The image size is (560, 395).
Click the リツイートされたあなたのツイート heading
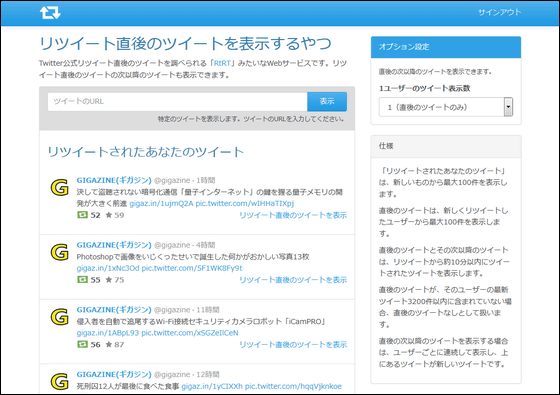click(145, 152)
